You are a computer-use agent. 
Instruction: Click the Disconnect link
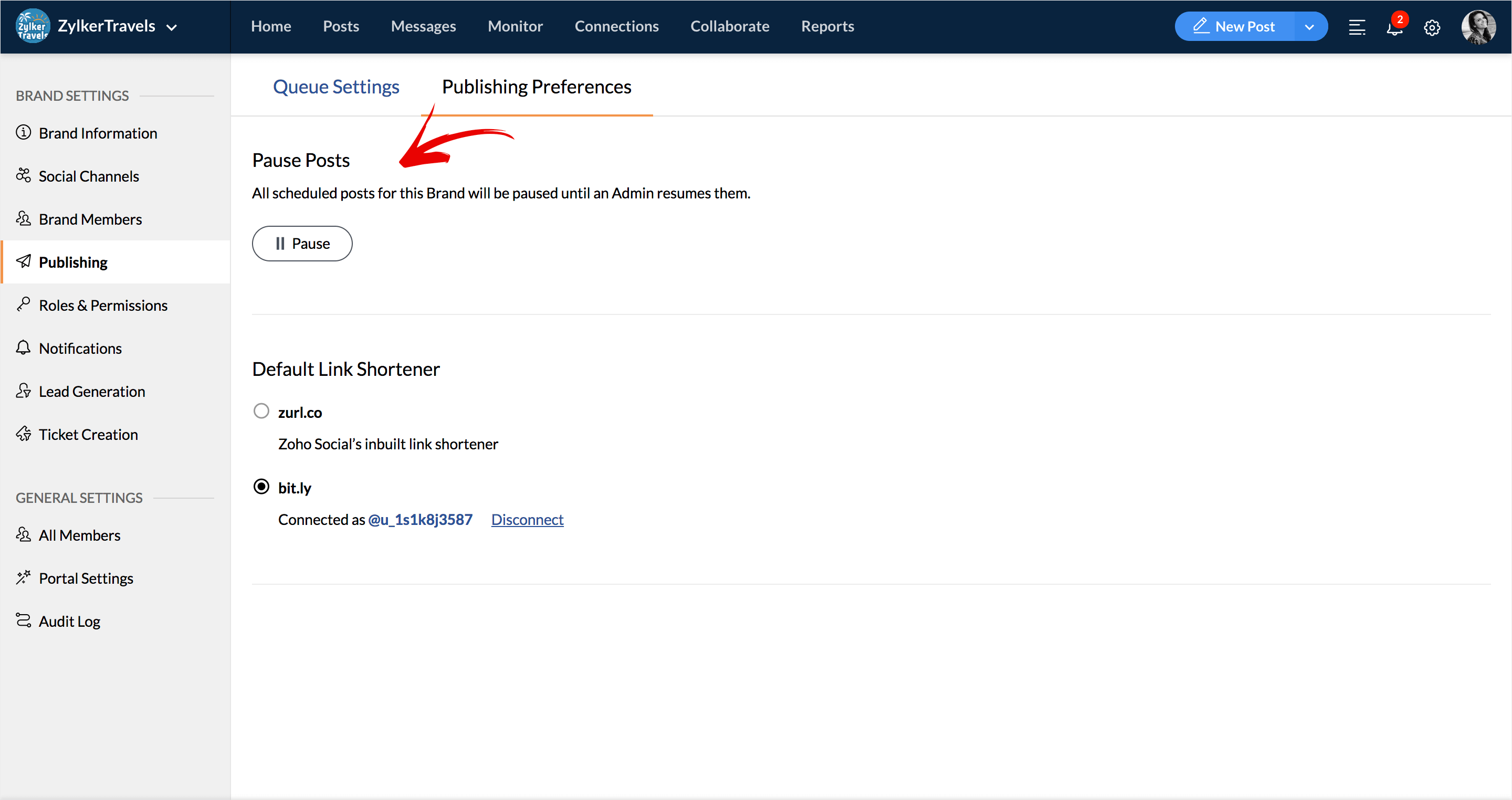click(x=527, y=520)
